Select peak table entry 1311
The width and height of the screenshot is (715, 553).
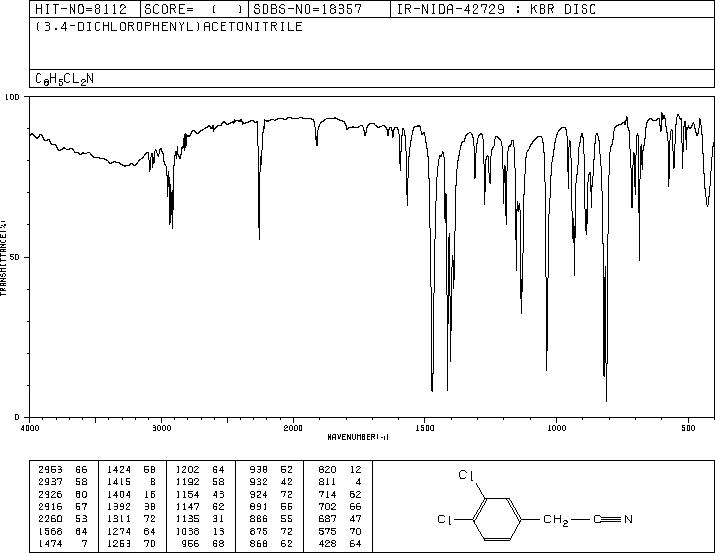click(x=131, y=519)
